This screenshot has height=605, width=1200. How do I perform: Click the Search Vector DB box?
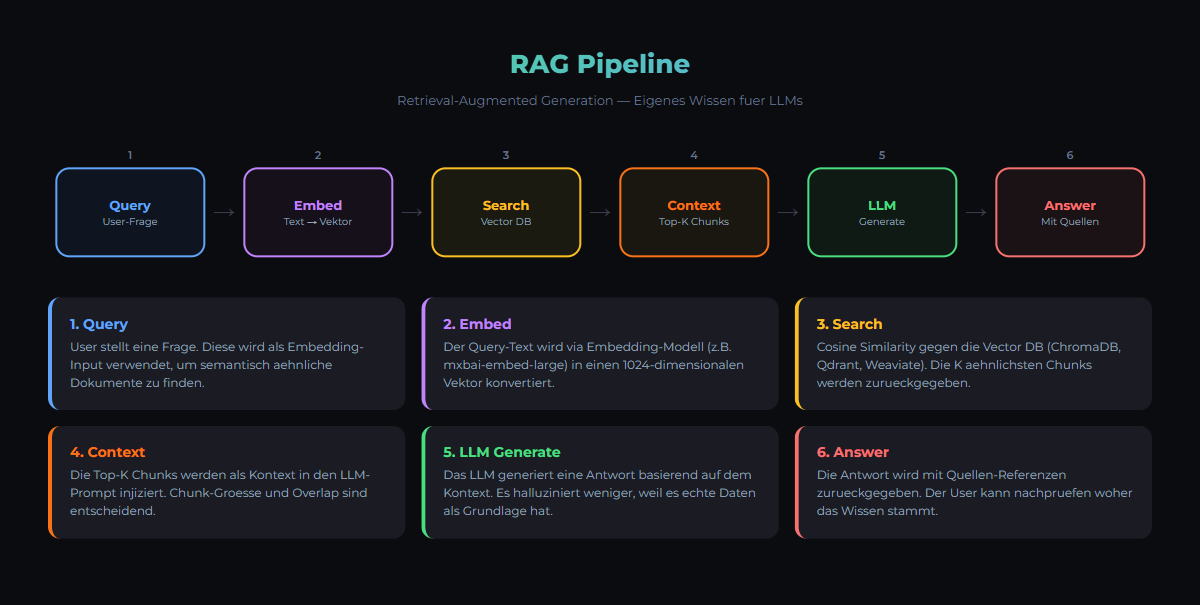pos(506,212)
